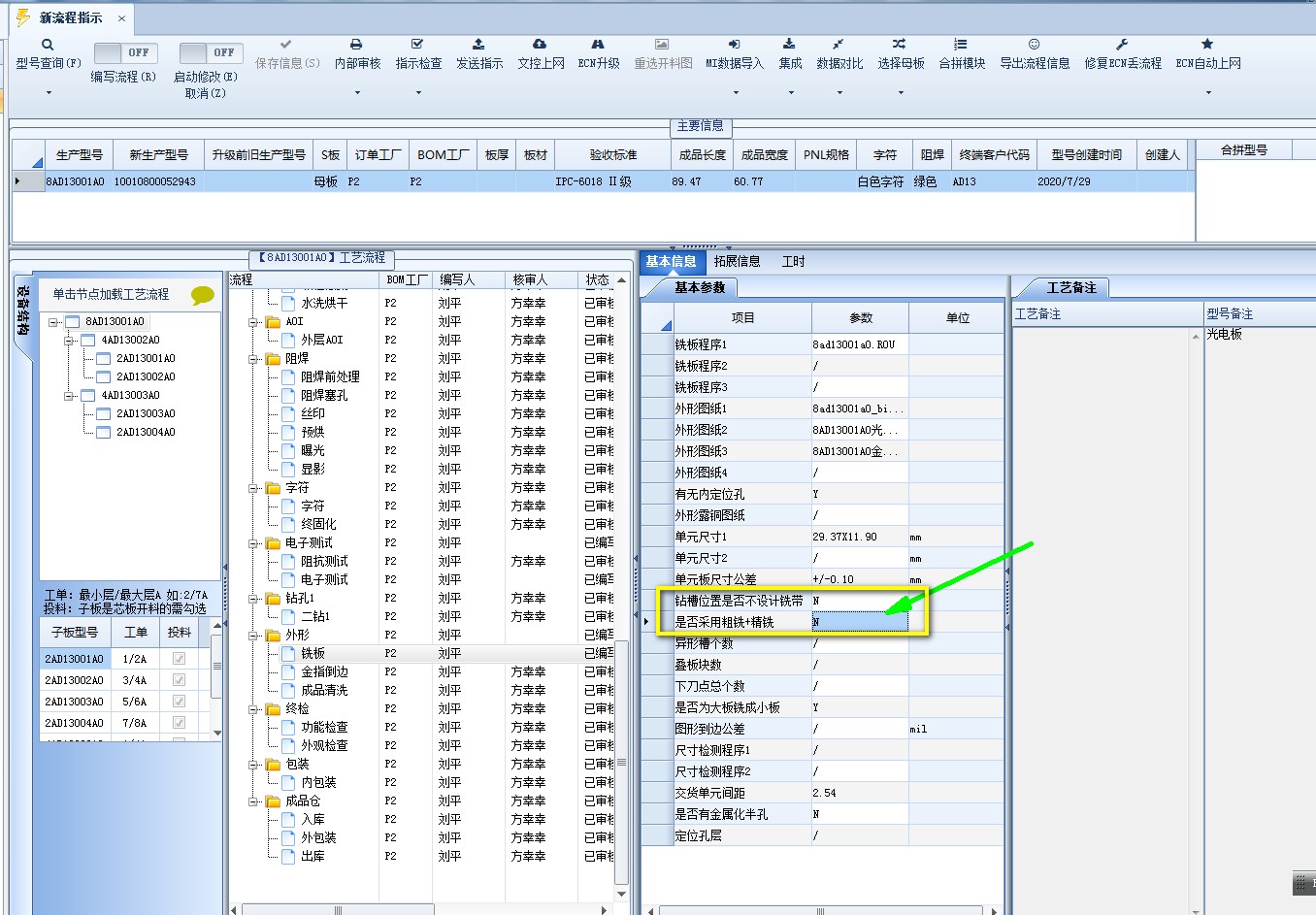Click the 修复ECN丢流程 wrench icon

pos(1122,45)
